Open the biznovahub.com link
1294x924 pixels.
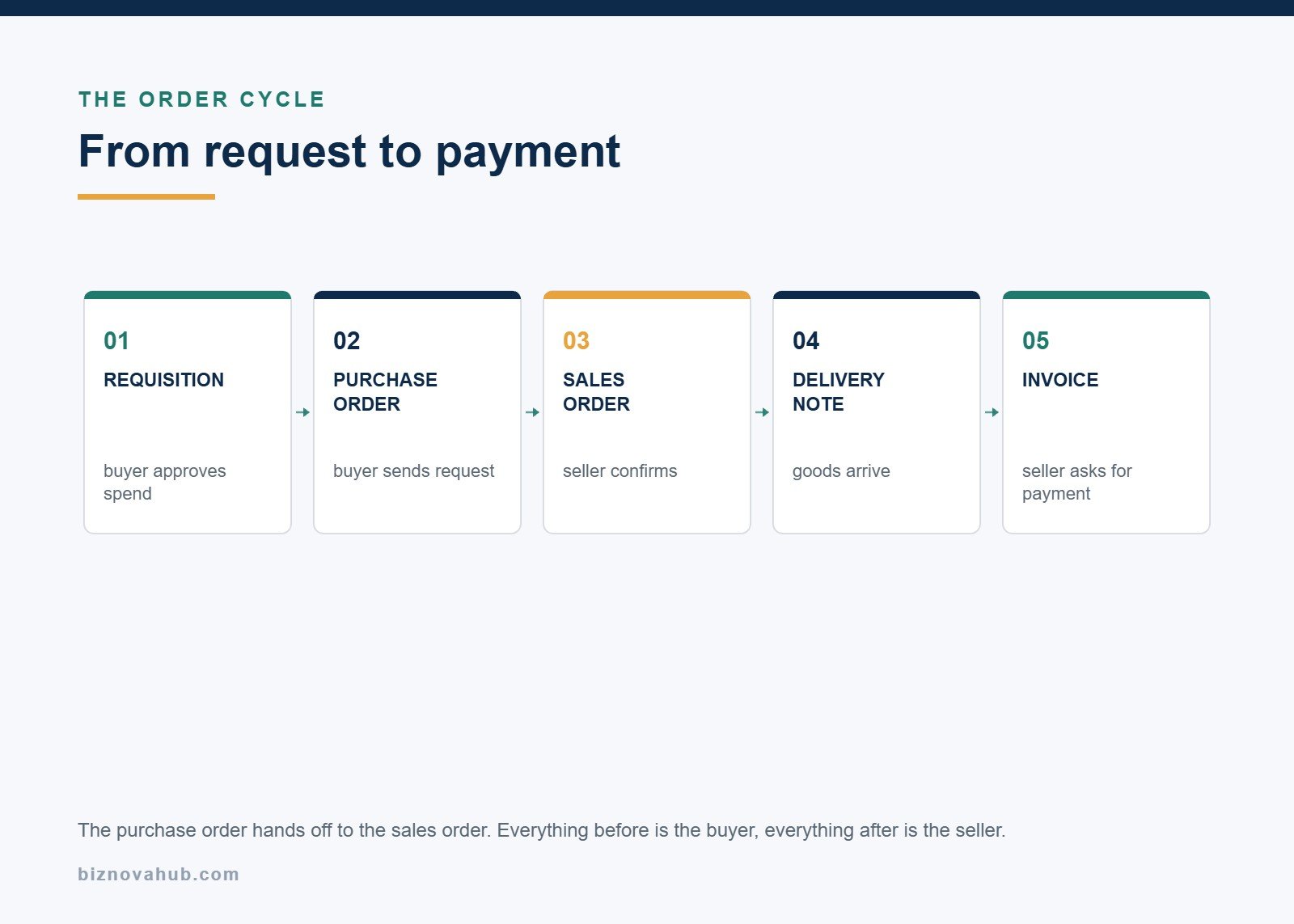(159, 874)
